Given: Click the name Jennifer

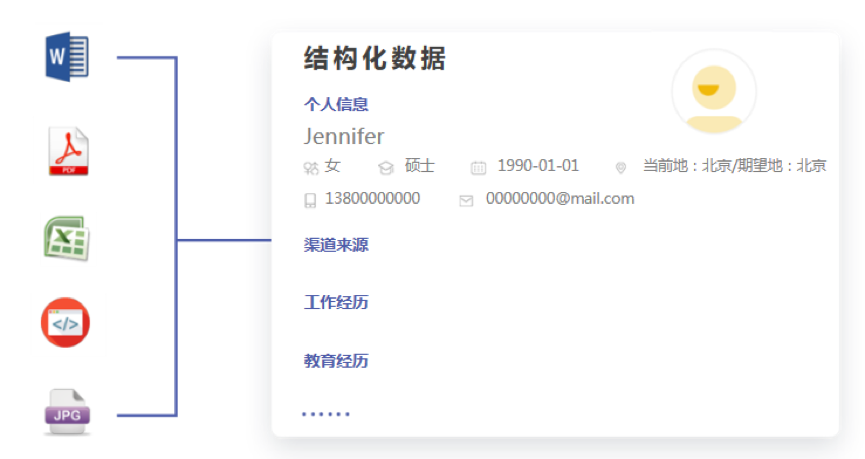Looking at the screenshot, I should 344,137.
